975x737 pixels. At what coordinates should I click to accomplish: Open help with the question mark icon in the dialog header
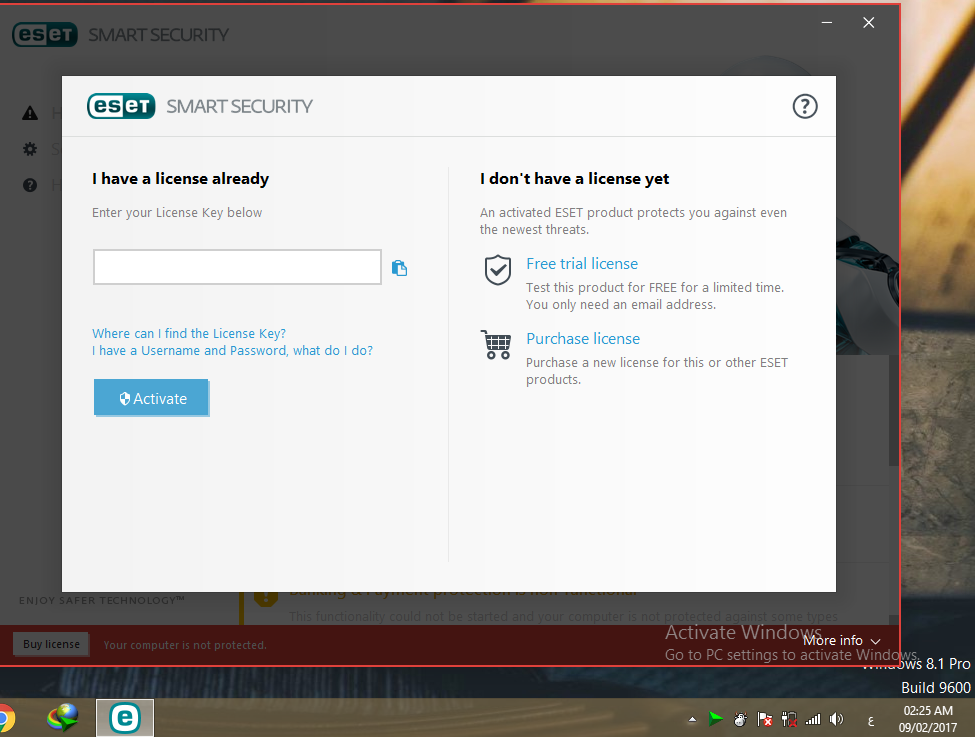pos(805,106)
